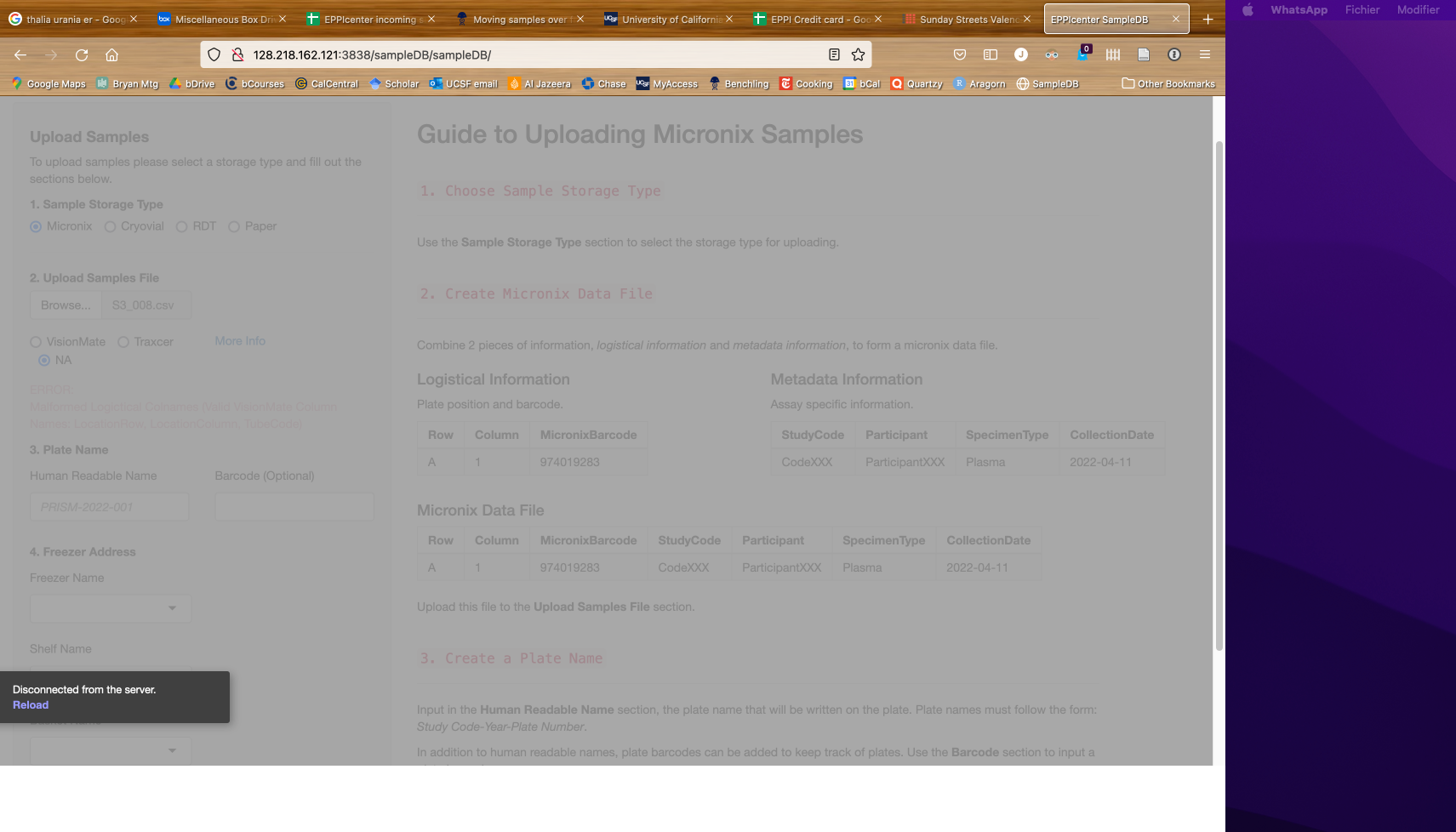Select the Cryovial storage type
The image size is (1456, 832).
click(110, 226)
